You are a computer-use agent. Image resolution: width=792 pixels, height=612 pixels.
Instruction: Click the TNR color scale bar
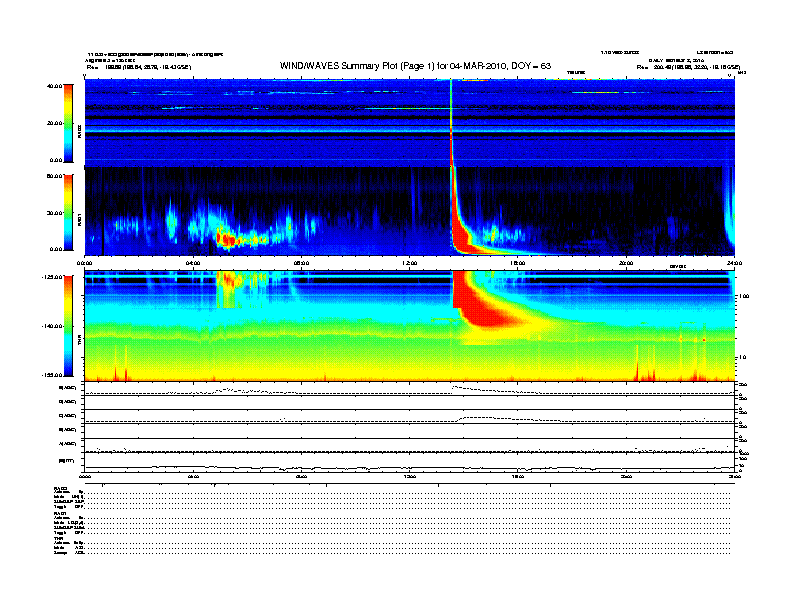click(x=68, y=326)
